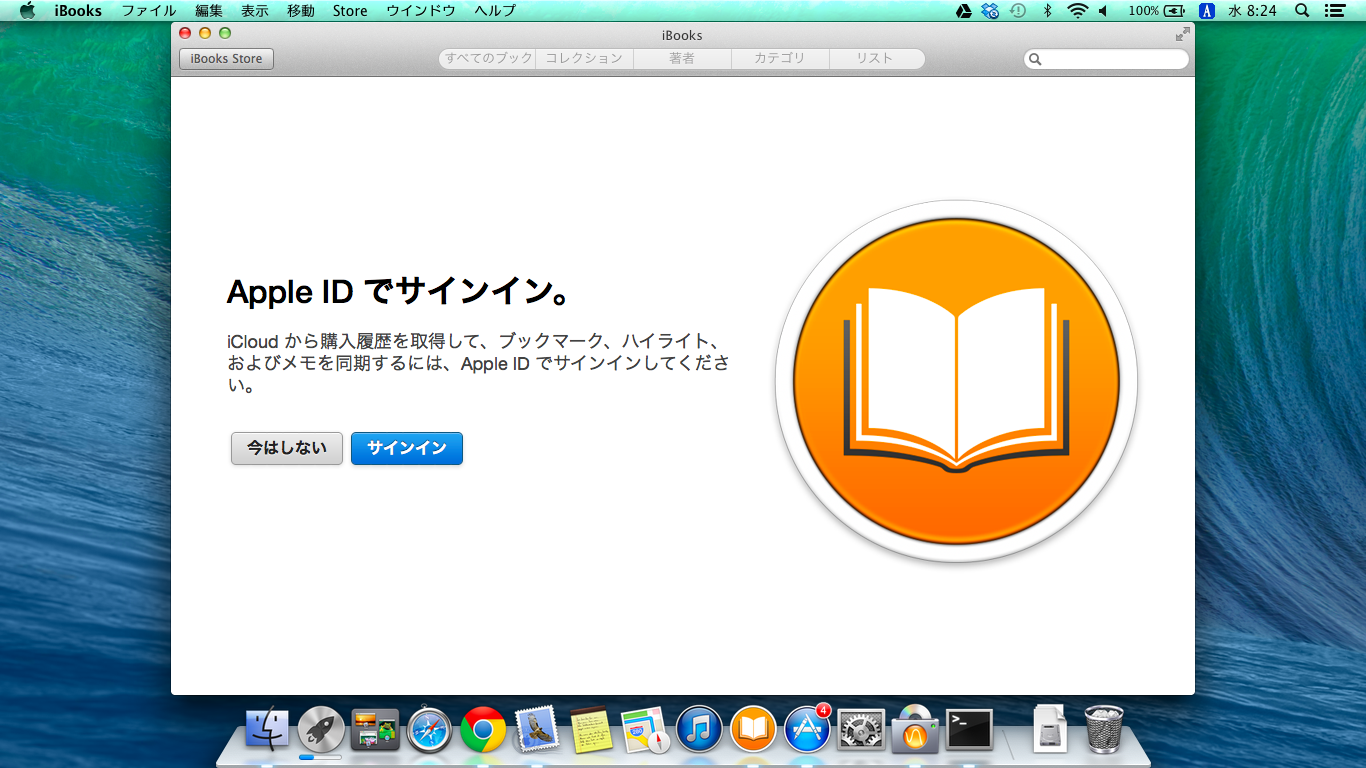Open the ヘルプ menu
This screenshot has height=768, width=1366.
pos(495,11)
